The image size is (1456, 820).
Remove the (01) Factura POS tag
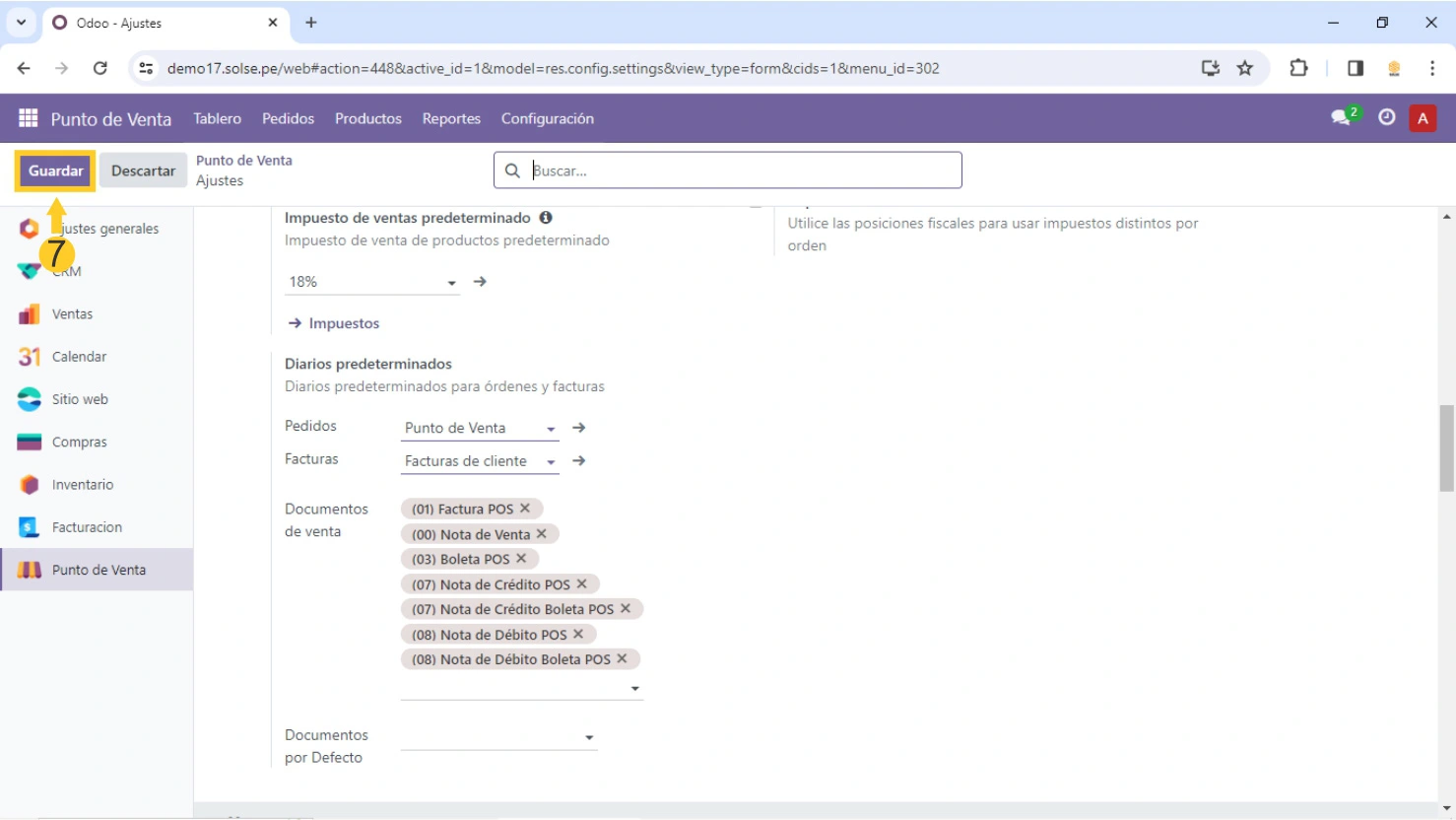pos(525,509)
